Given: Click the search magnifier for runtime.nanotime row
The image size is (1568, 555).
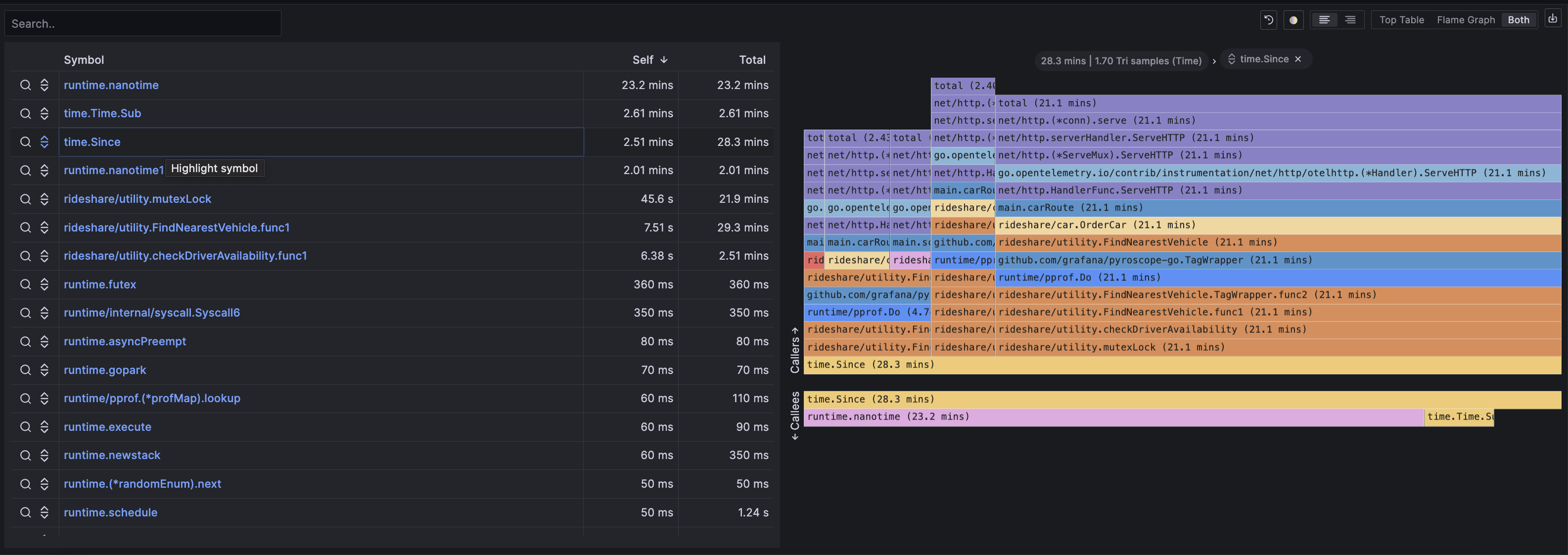Looking at the screenshot, I should click(26, 85).
